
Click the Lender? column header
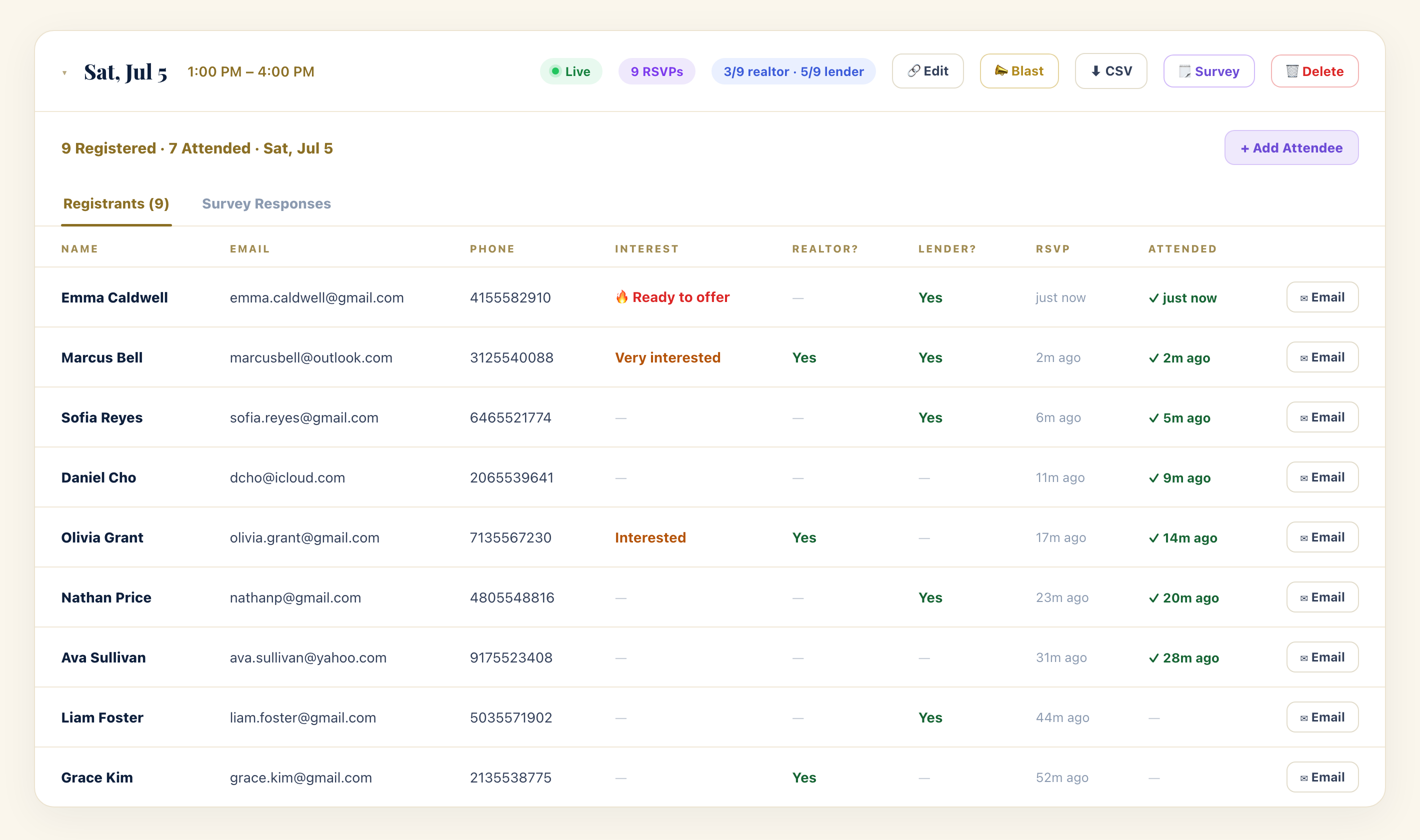click(947, 249)
